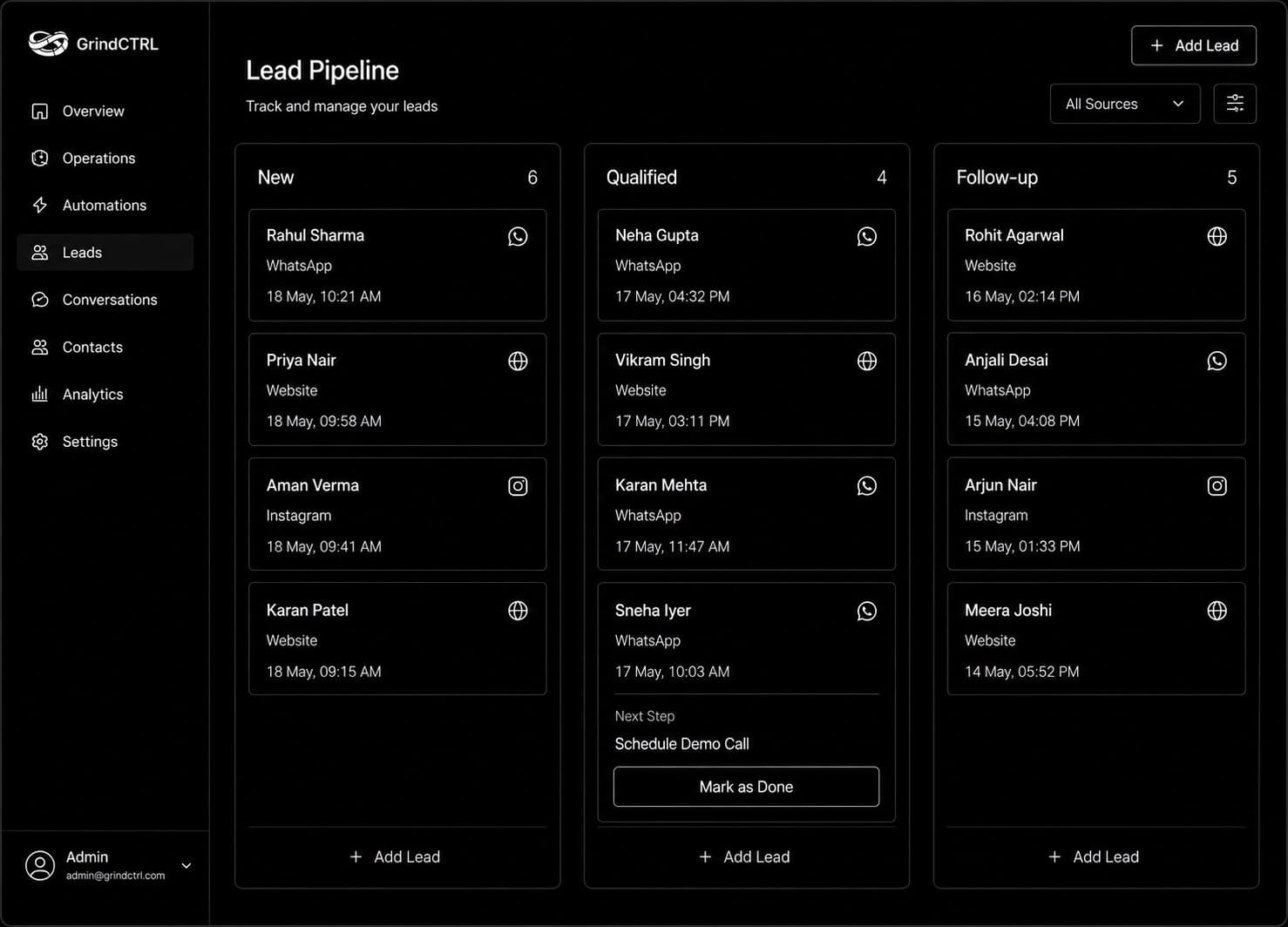Open Settings from its gear icon
The height and width of the screenshot is (927, 1288).
40,442
